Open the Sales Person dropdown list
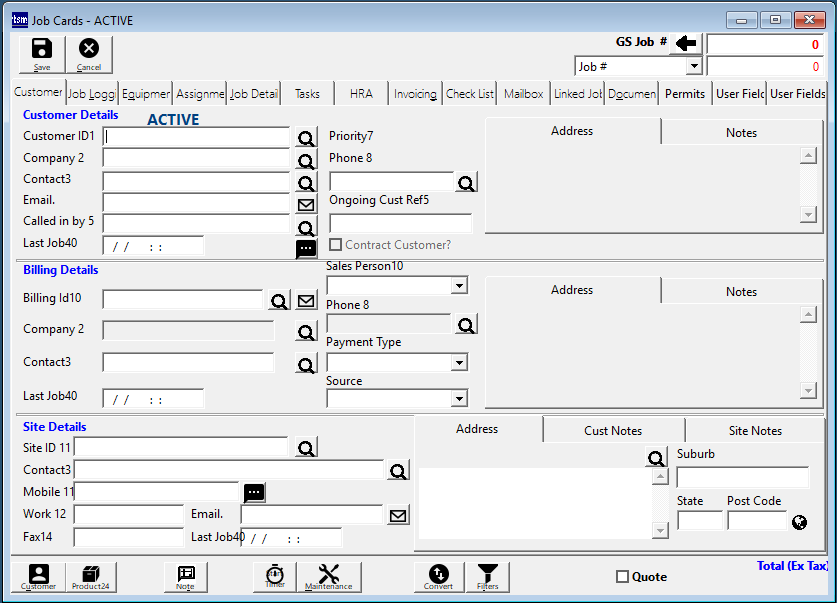 point(458,286)
